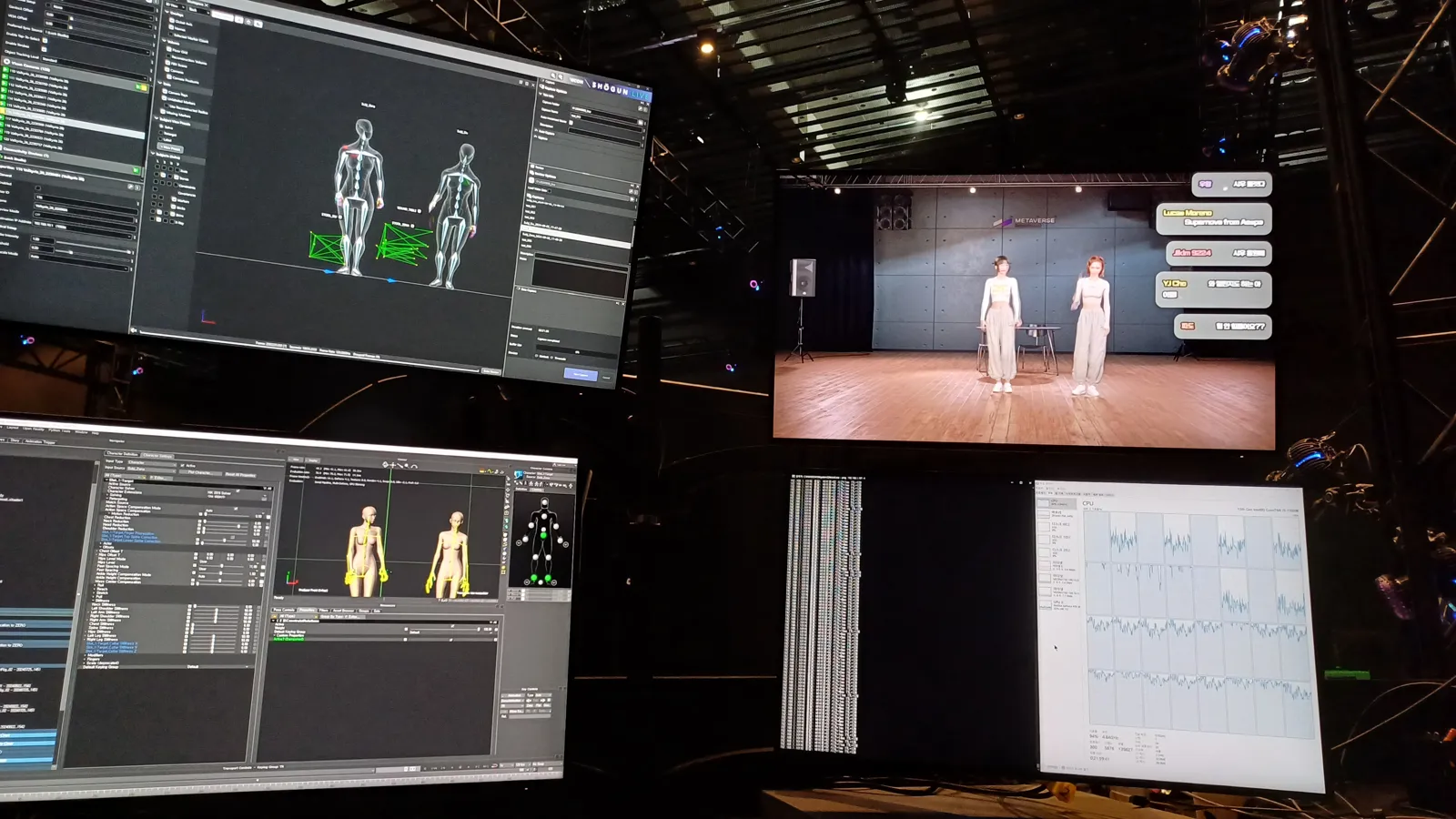Click the Reset All Properties button
This screenshot has width=1456, height=819.
240,474
